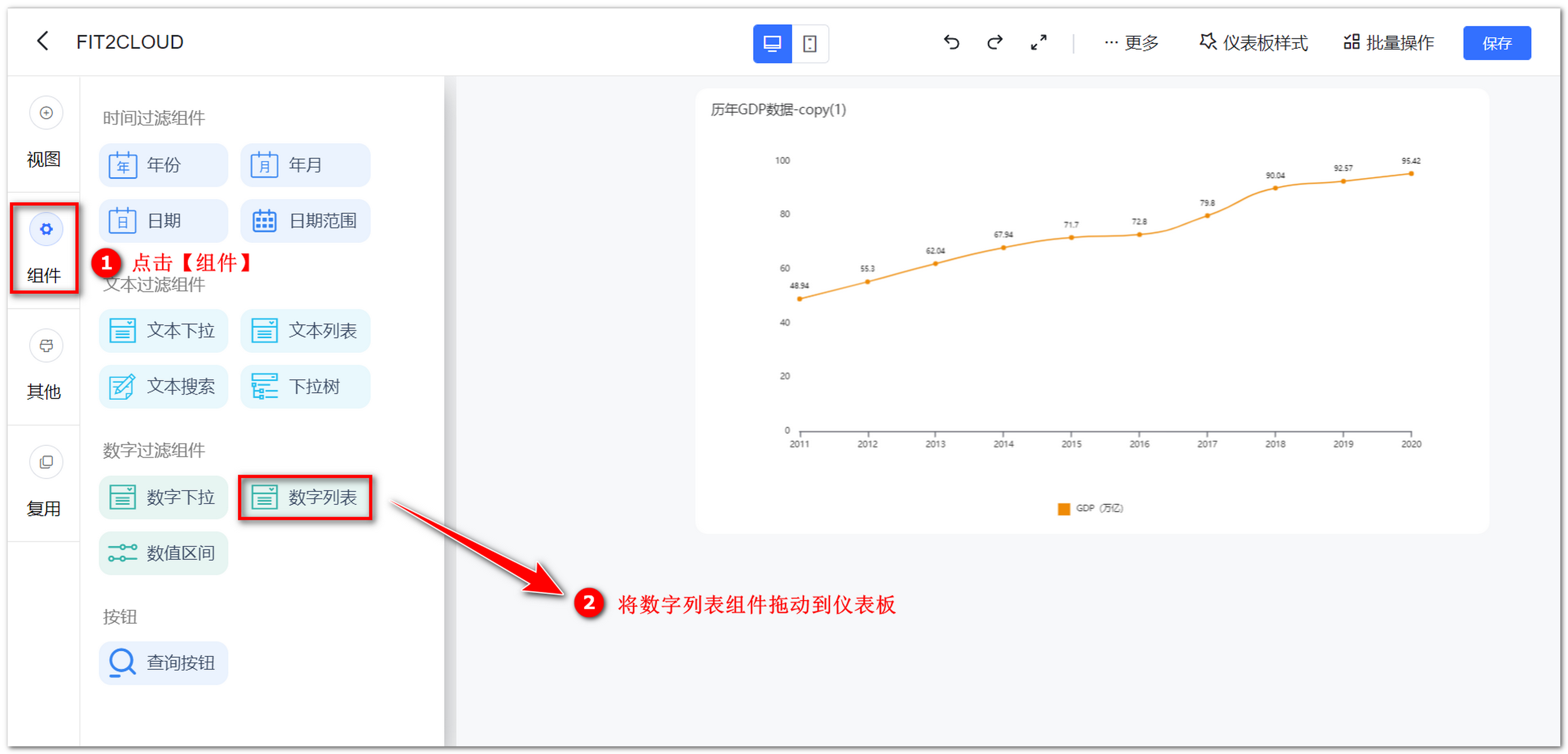The width and height of the screenshot is (1568, 754).
Task: Select the 文本列表 filter component
Action: point(305,331)
